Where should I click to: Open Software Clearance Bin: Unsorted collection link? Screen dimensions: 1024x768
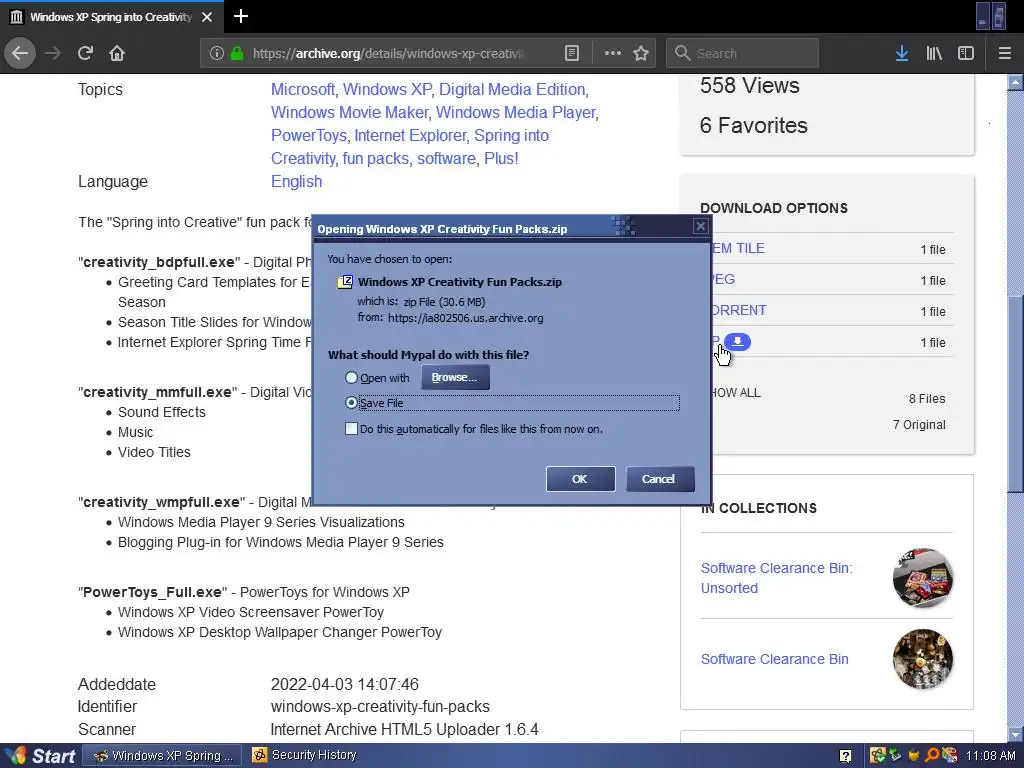[x=776, y=578]
